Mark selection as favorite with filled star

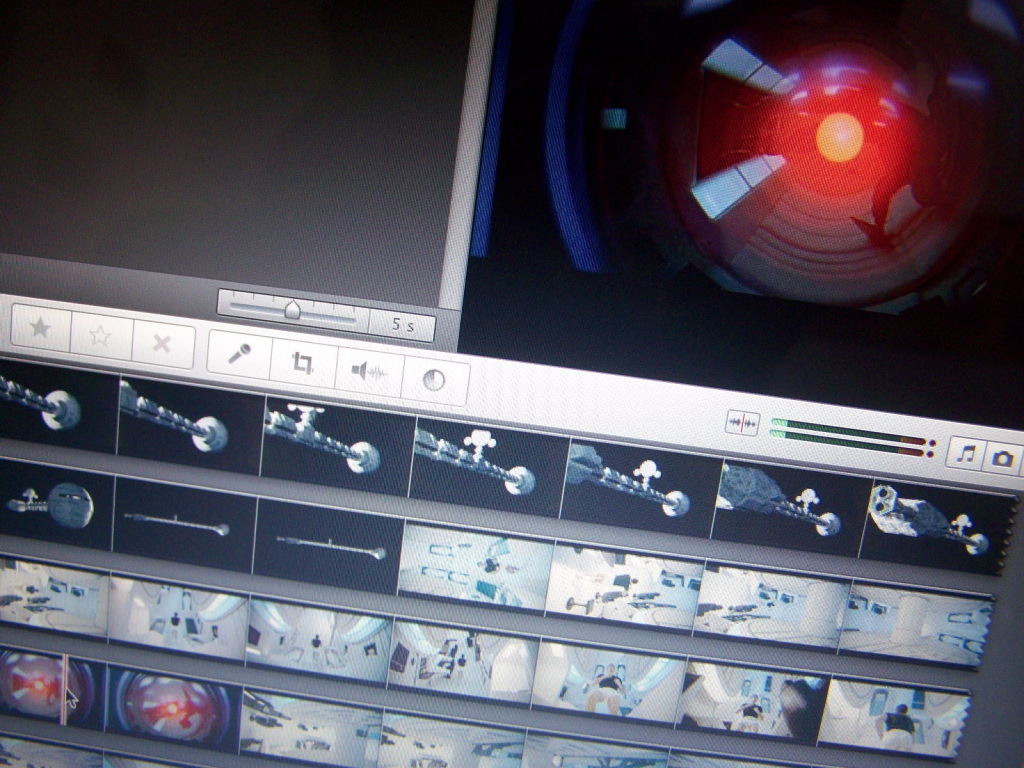(40, 327)
